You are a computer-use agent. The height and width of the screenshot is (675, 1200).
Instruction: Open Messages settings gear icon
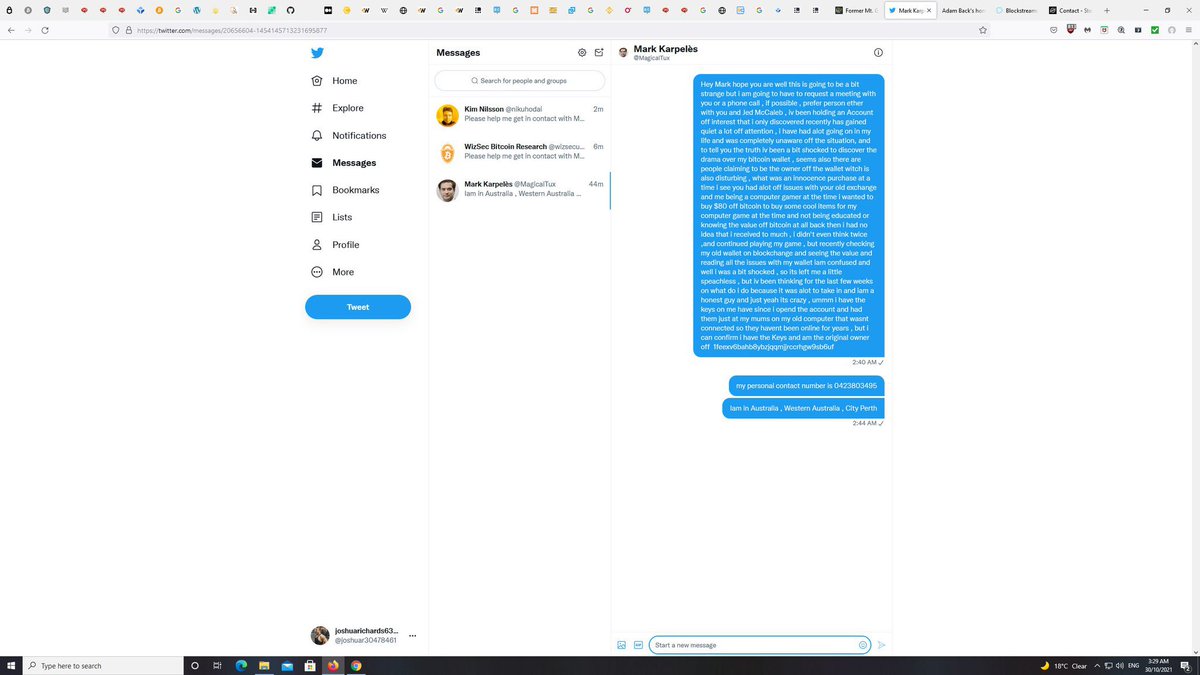(582, 53)
